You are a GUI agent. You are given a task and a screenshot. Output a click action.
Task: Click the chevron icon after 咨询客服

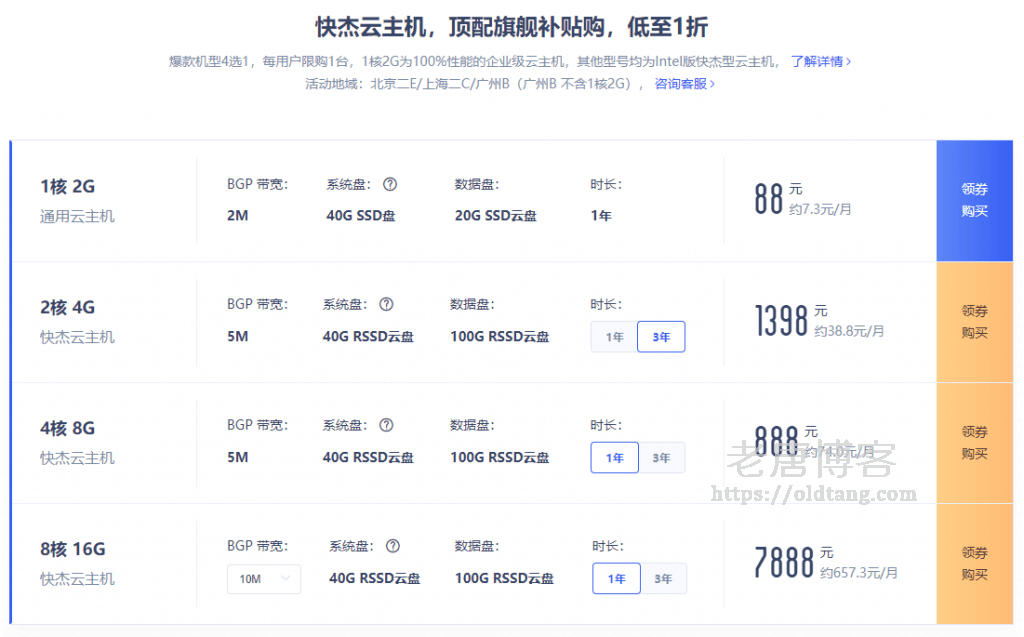pyautogui.click(x=710, y=84)
